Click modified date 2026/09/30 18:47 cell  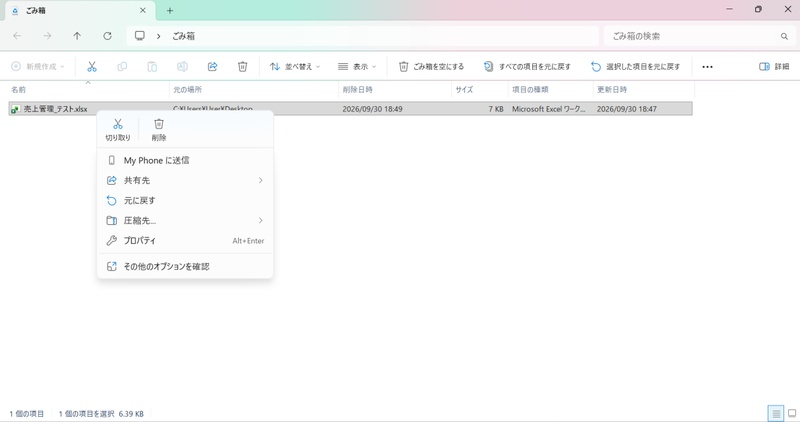[627, 109]
